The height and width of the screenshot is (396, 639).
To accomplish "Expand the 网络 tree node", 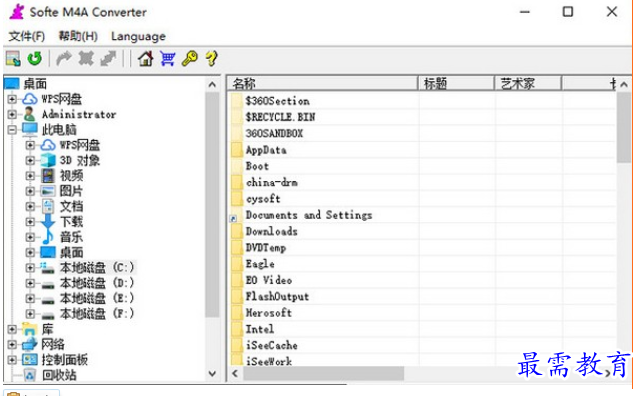I will click(12, 344).
